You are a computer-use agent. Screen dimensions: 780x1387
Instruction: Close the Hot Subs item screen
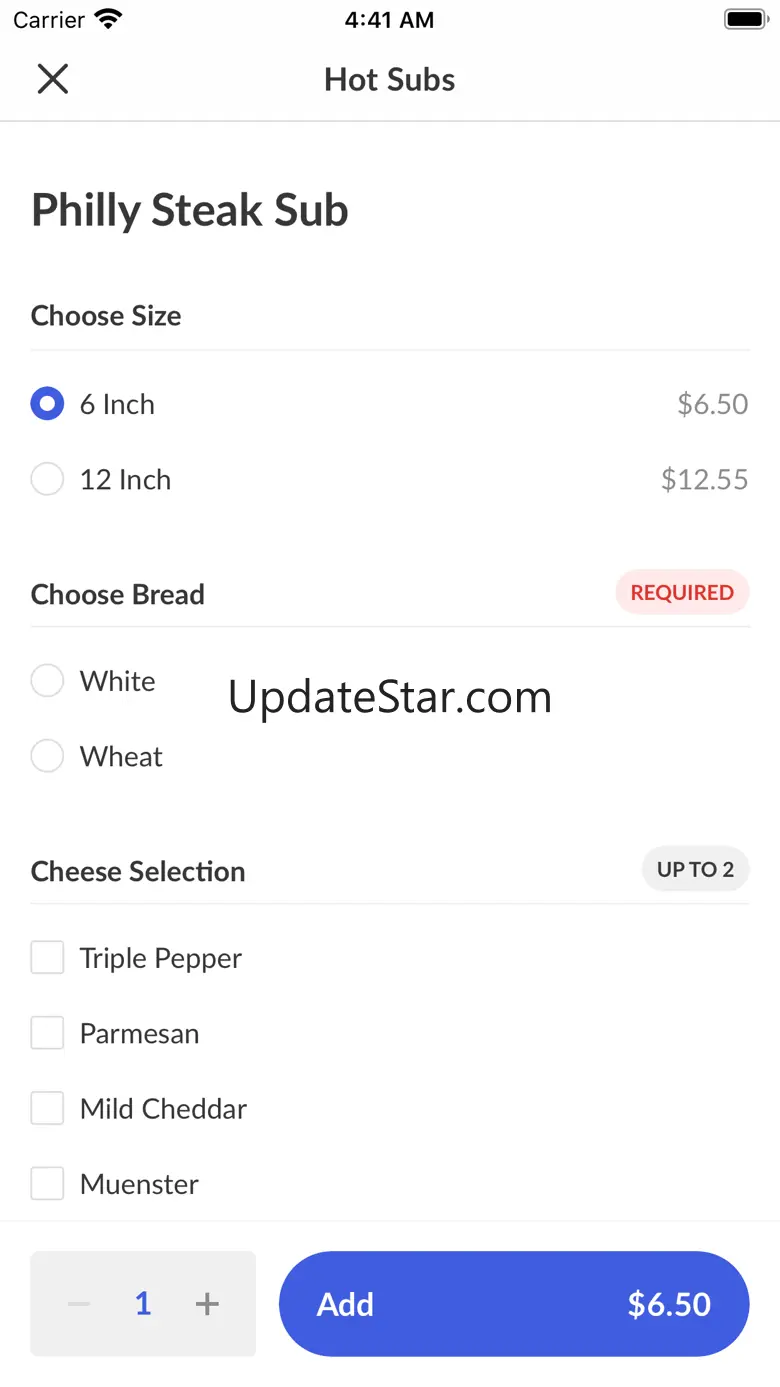[53, 79]
